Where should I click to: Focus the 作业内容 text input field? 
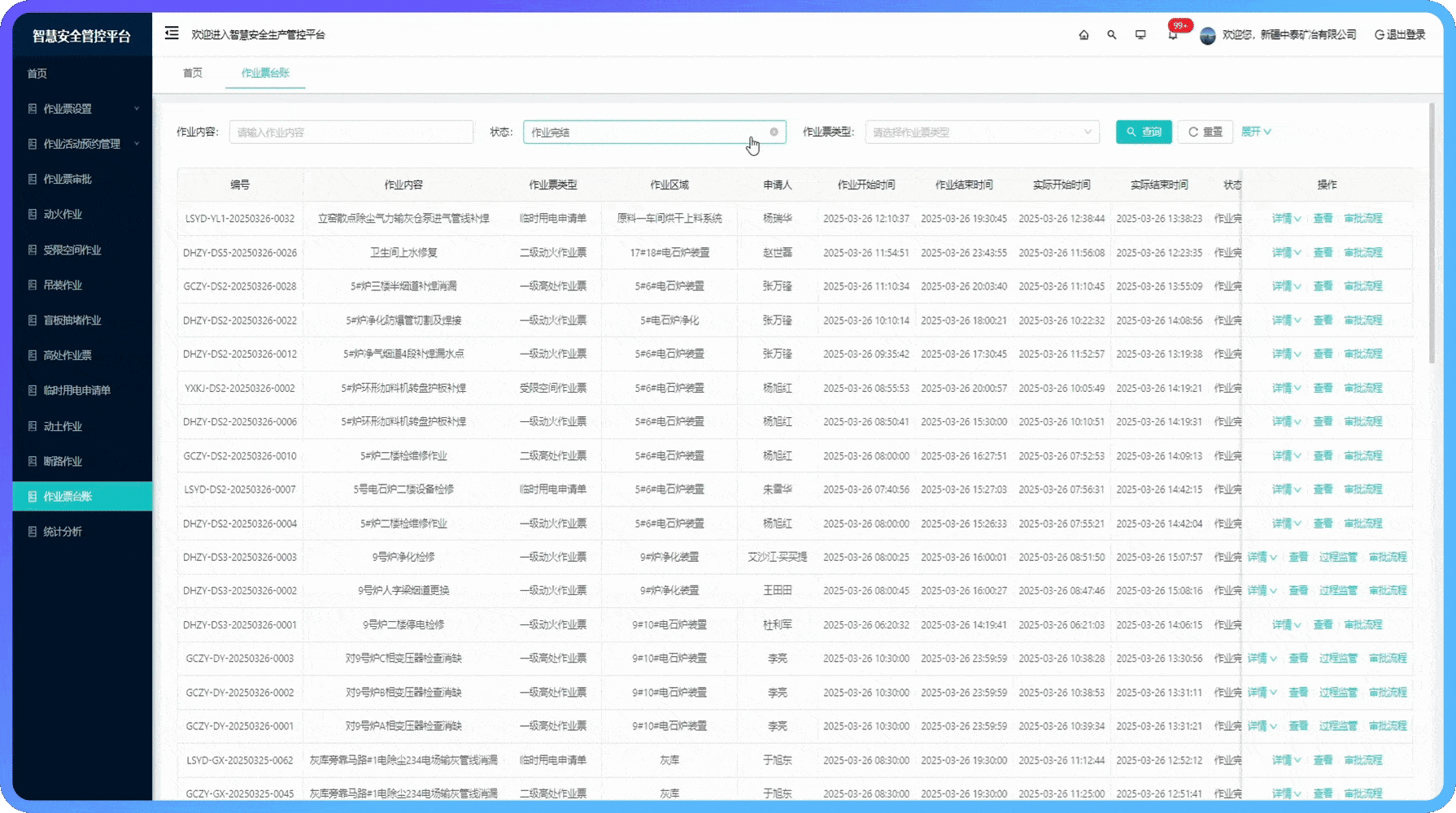pyautogui.click(x=351, y=132)
